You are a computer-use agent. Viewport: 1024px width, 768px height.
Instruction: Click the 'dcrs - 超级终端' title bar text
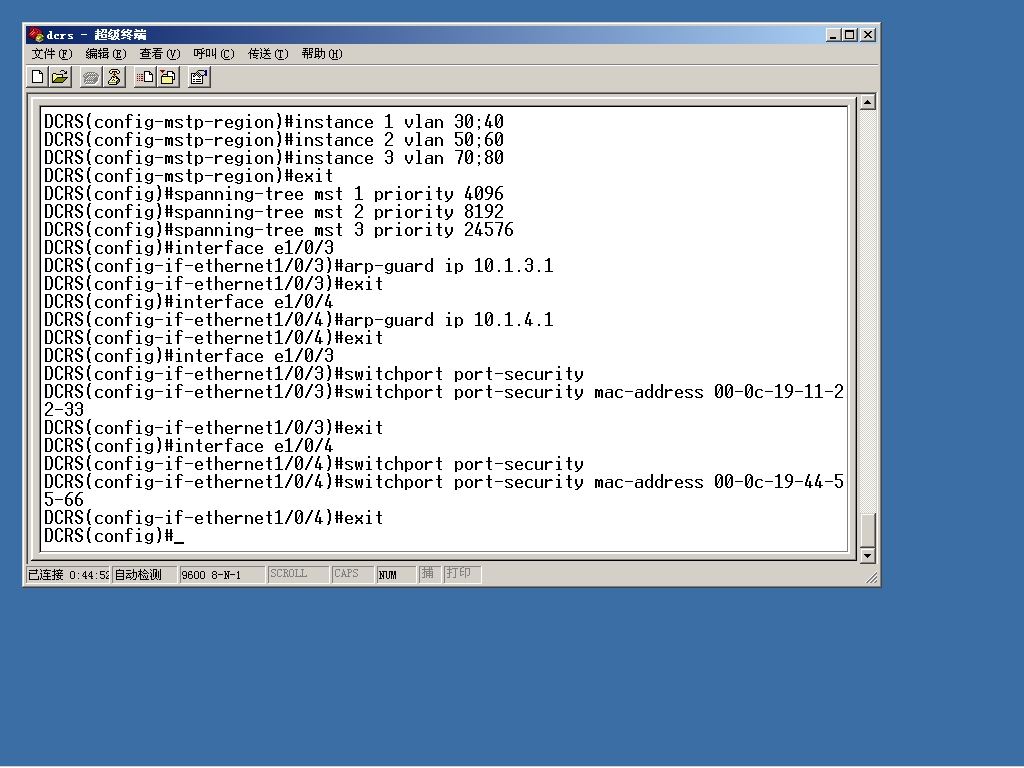pos(97,35)
